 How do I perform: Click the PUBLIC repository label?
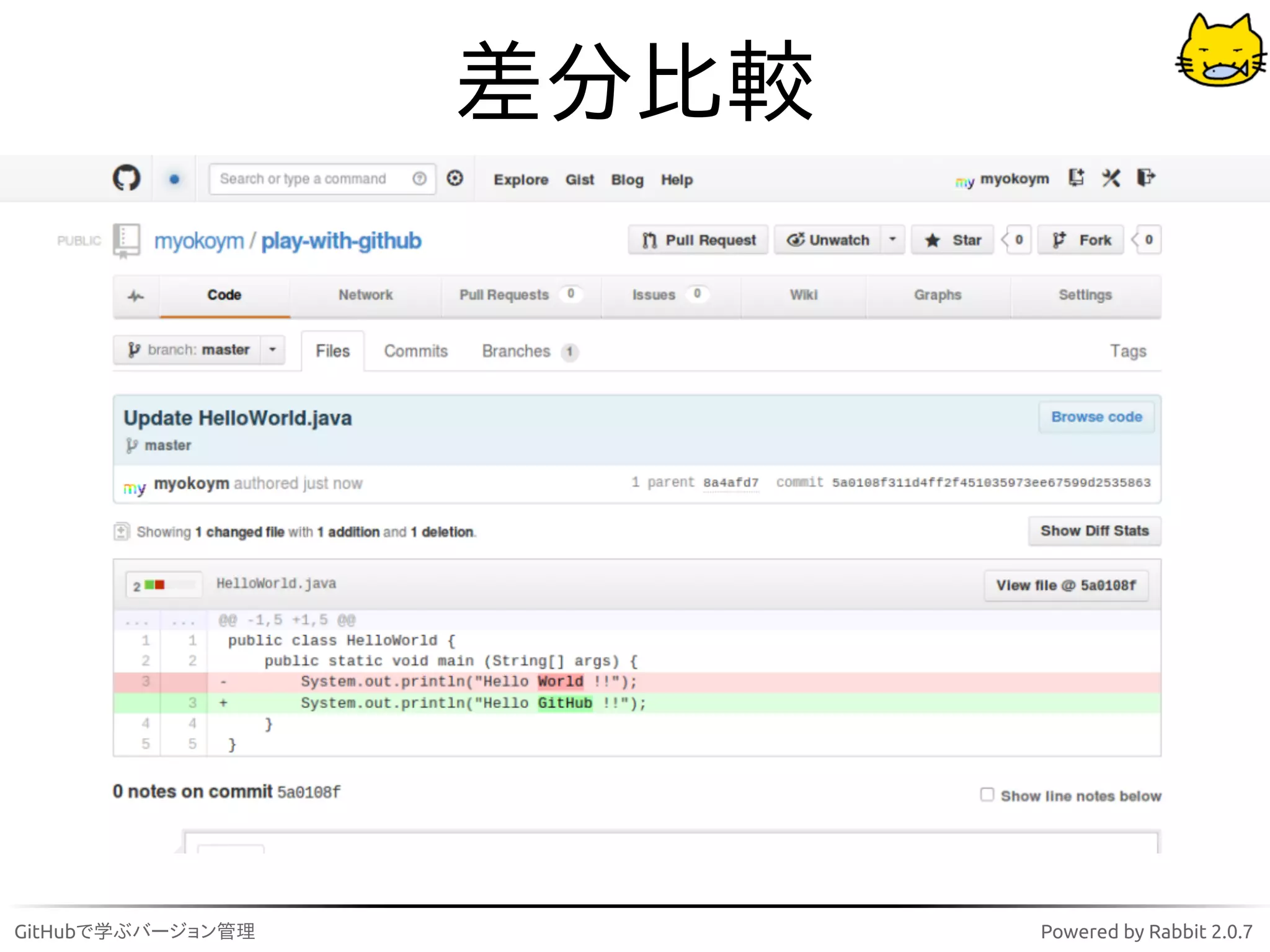click(x=79, y=241)
